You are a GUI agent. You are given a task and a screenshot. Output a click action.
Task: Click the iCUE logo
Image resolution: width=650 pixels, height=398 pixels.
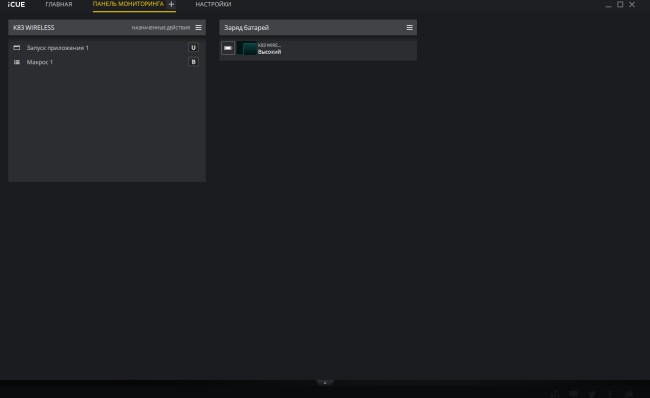(16, 5)
